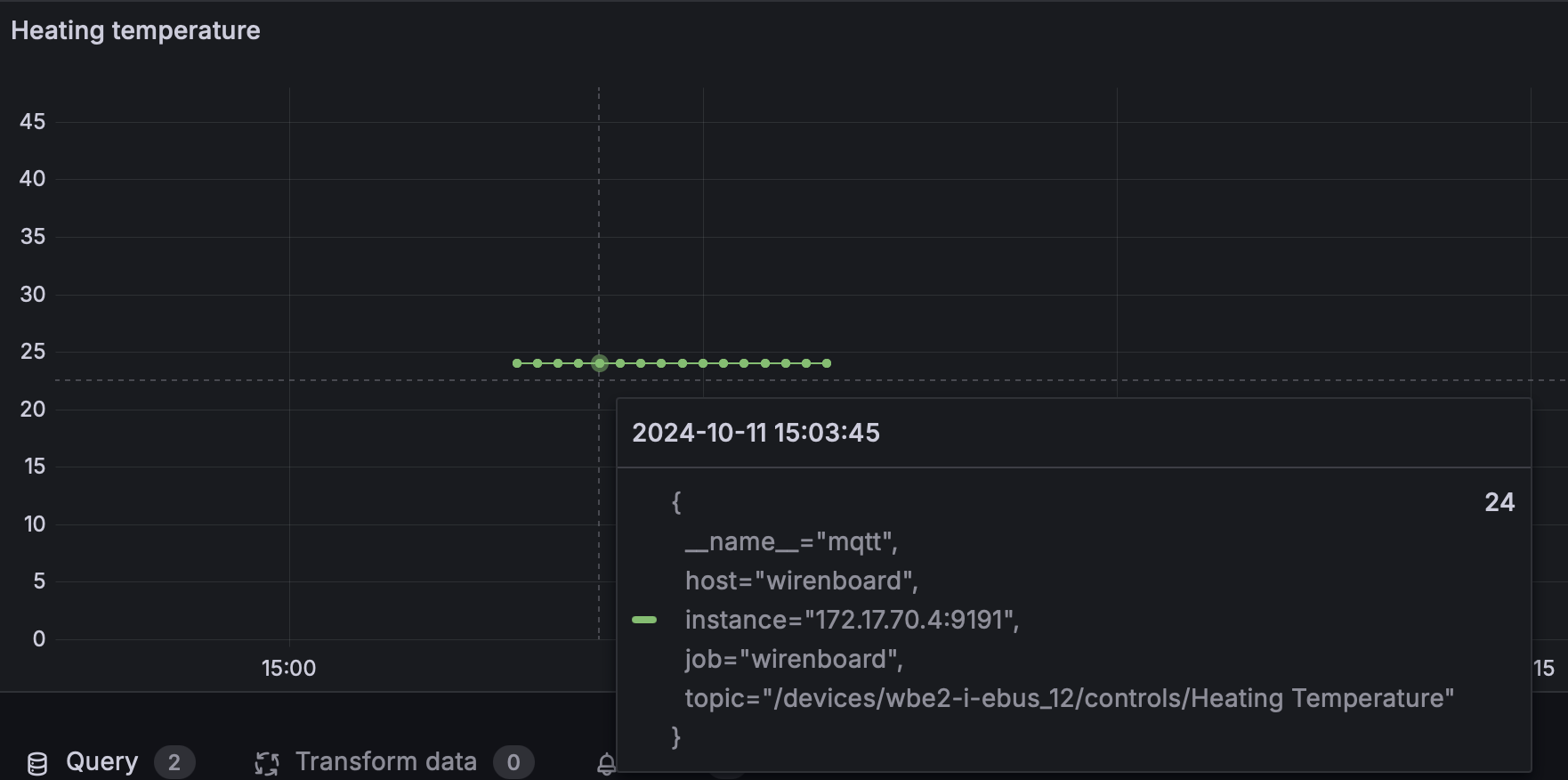This screenshot has width=1568, height=780.
Task: Click the y-axis label 0
Action: pyautogui.click(x=39, y=639)
